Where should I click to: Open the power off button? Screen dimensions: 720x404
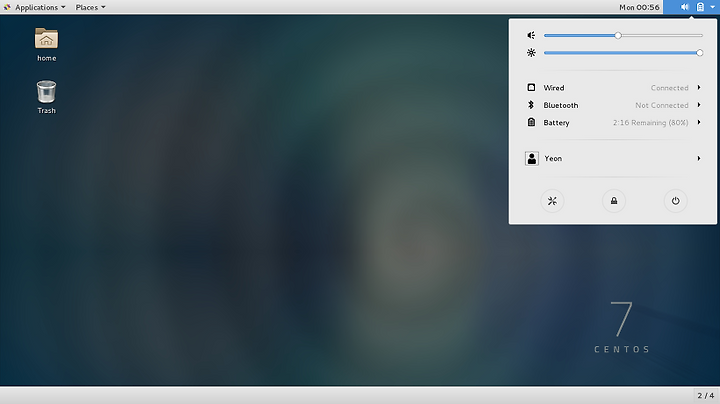(675, 201)
